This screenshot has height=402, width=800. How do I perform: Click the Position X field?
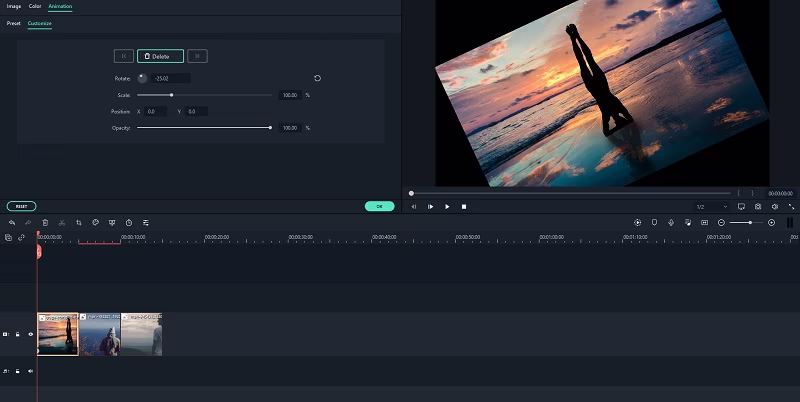155,111
